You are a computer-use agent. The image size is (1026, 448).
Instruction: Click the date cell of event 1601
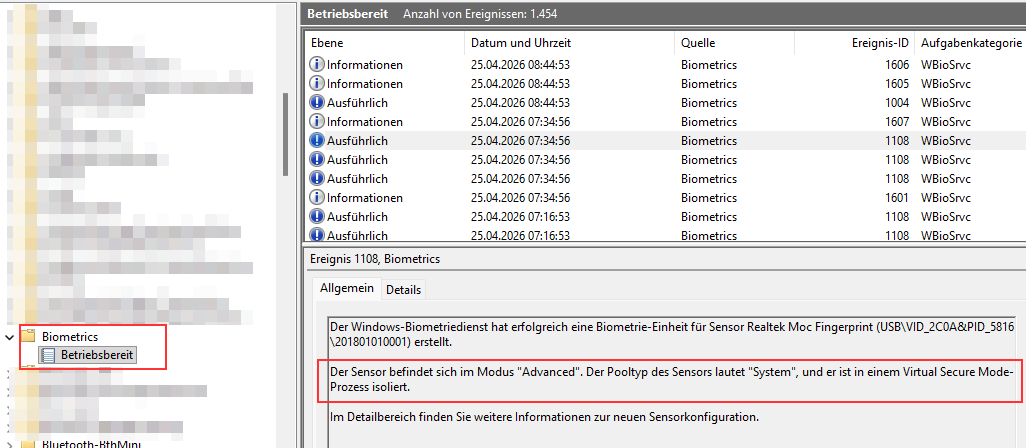pos(520,198)
